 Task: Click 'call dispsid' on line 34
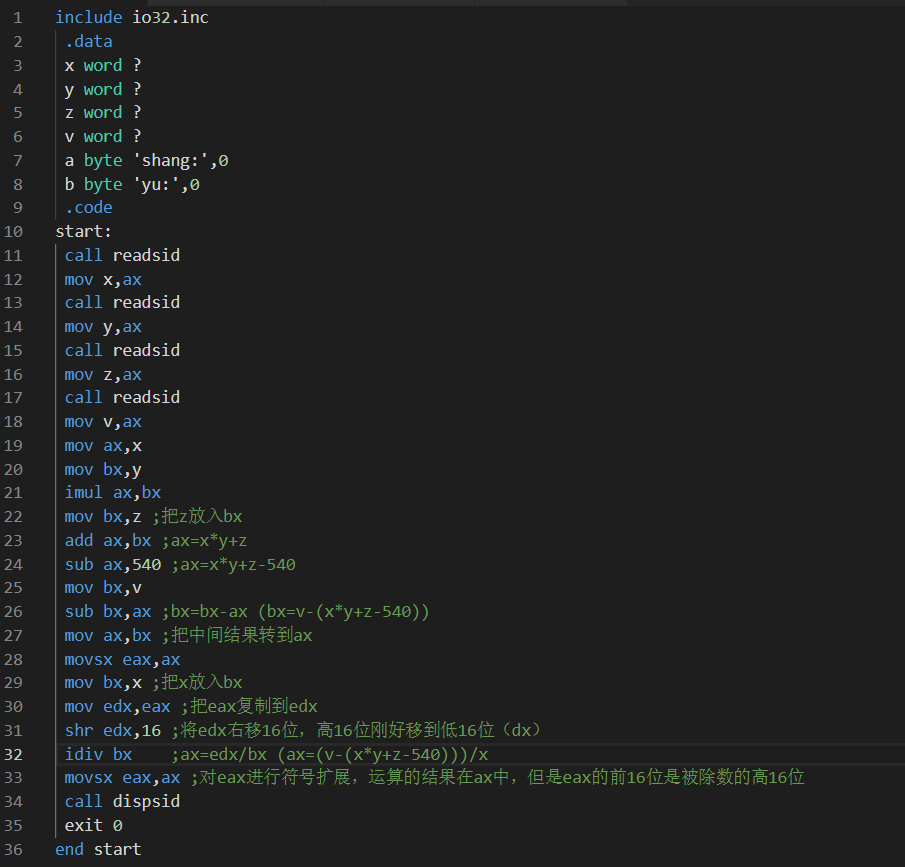122,802
